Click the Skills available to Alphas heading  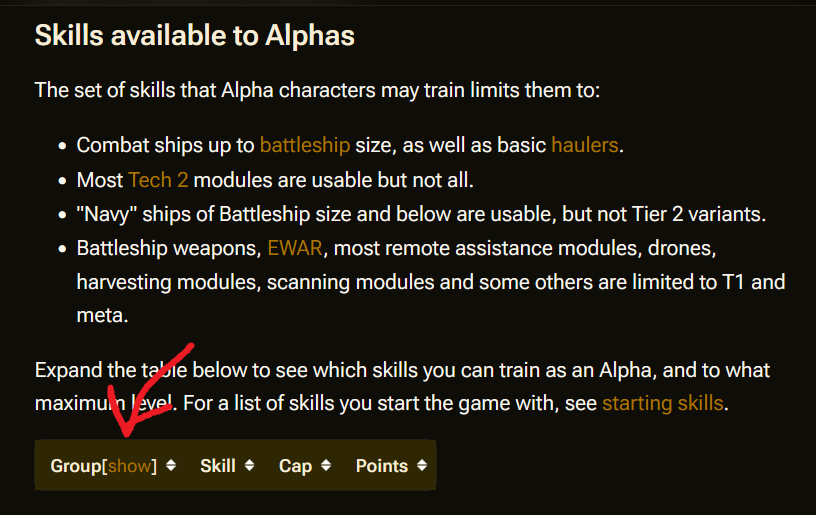tap(195, 36)
